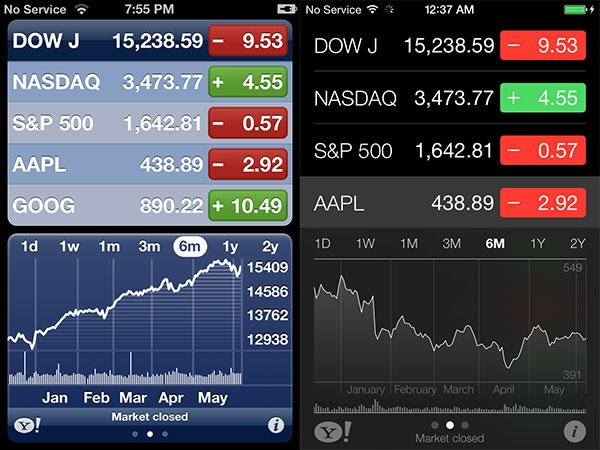Tap the last page dot in the right app
600x450 pixels.
tap(465, 425)
